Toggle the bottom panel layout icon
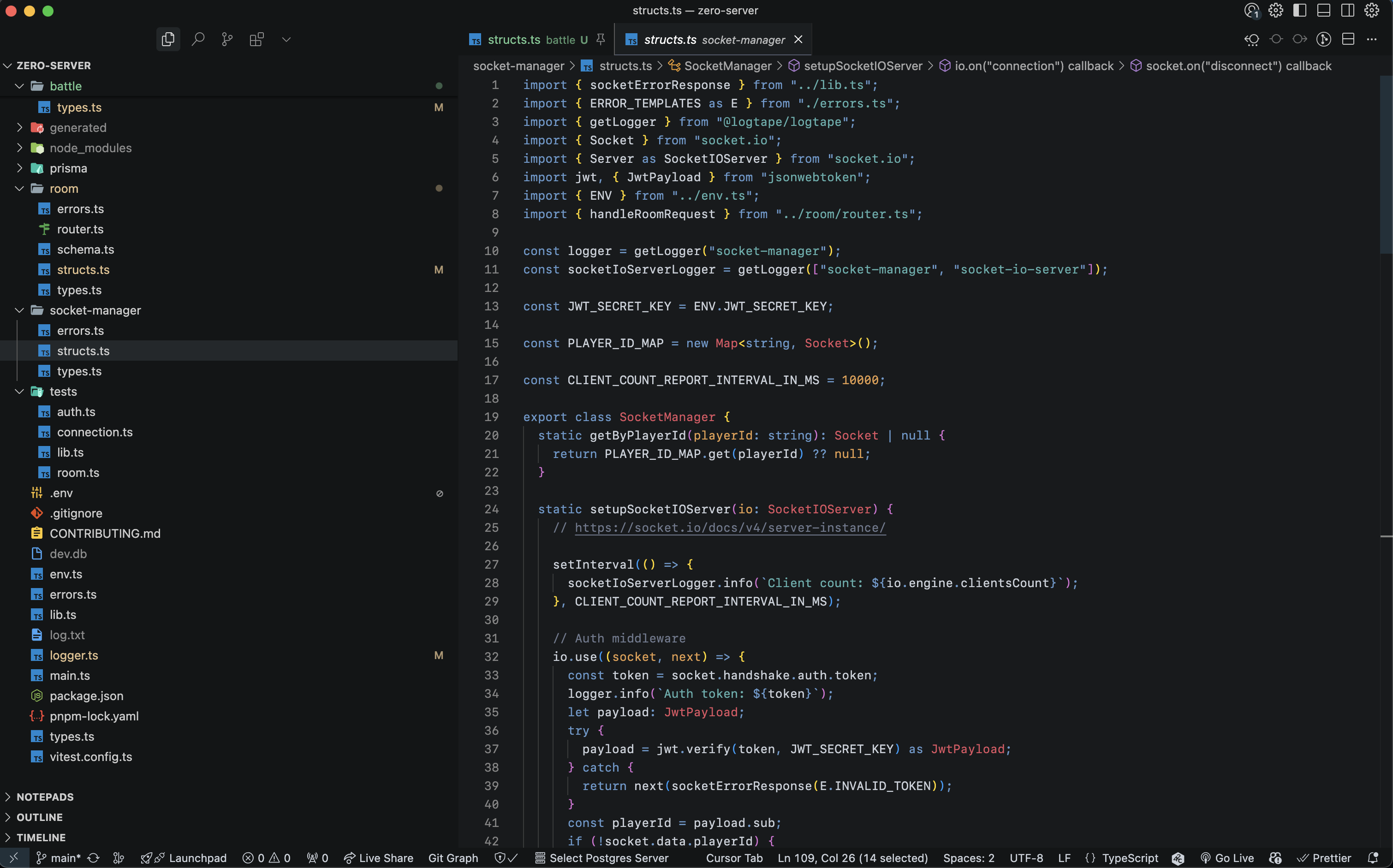The height and width of the screenshot is (868, 1393). 1323,10
